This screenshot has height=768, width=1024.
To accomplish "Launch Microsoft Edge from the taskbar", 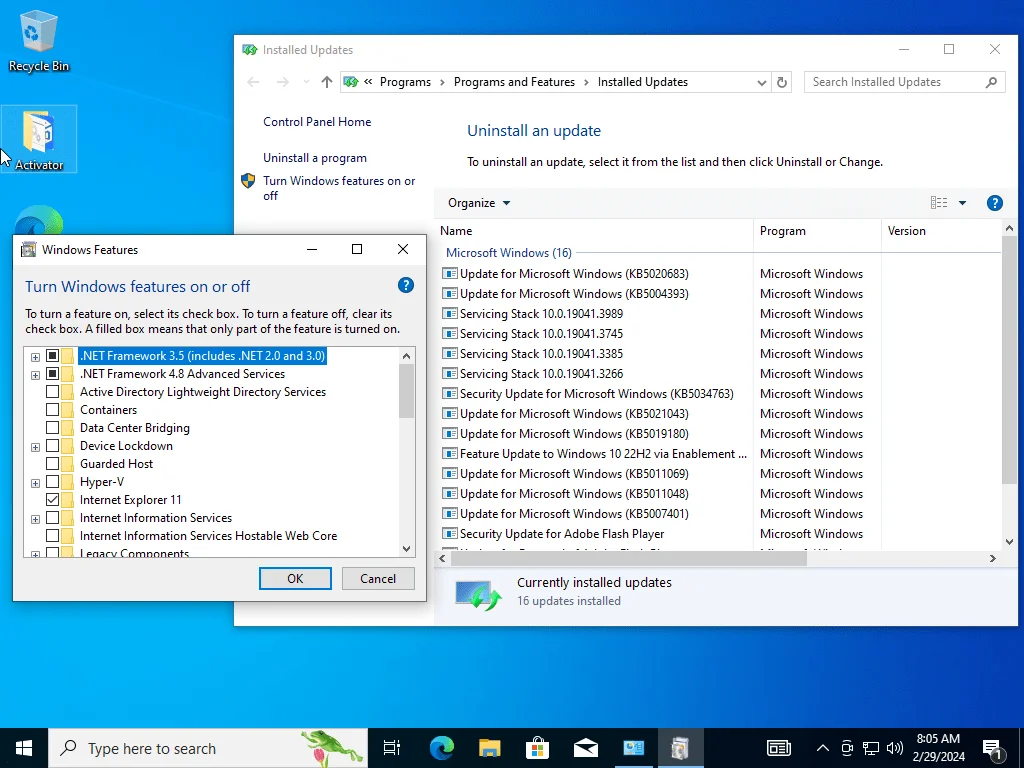I will (441, 748).
